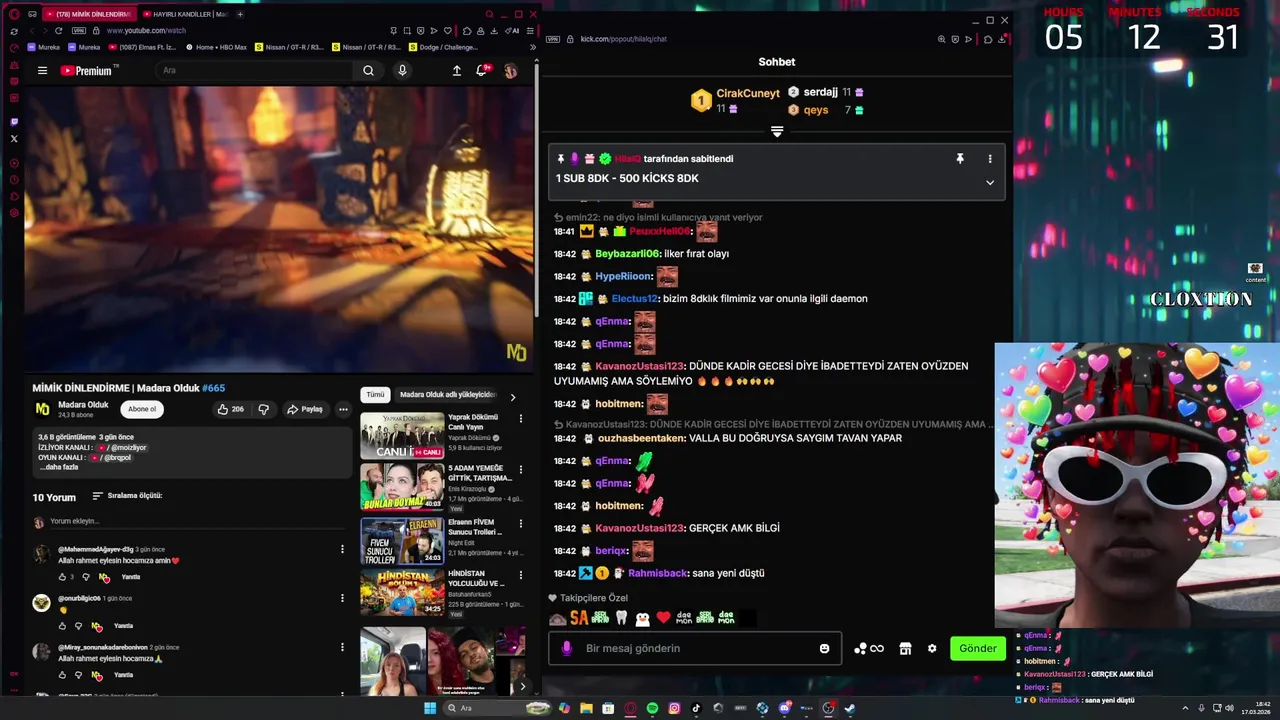Share the video with "Paylaş"
The width and height of the screenshot is (1280, 720).
coord(305,409)
